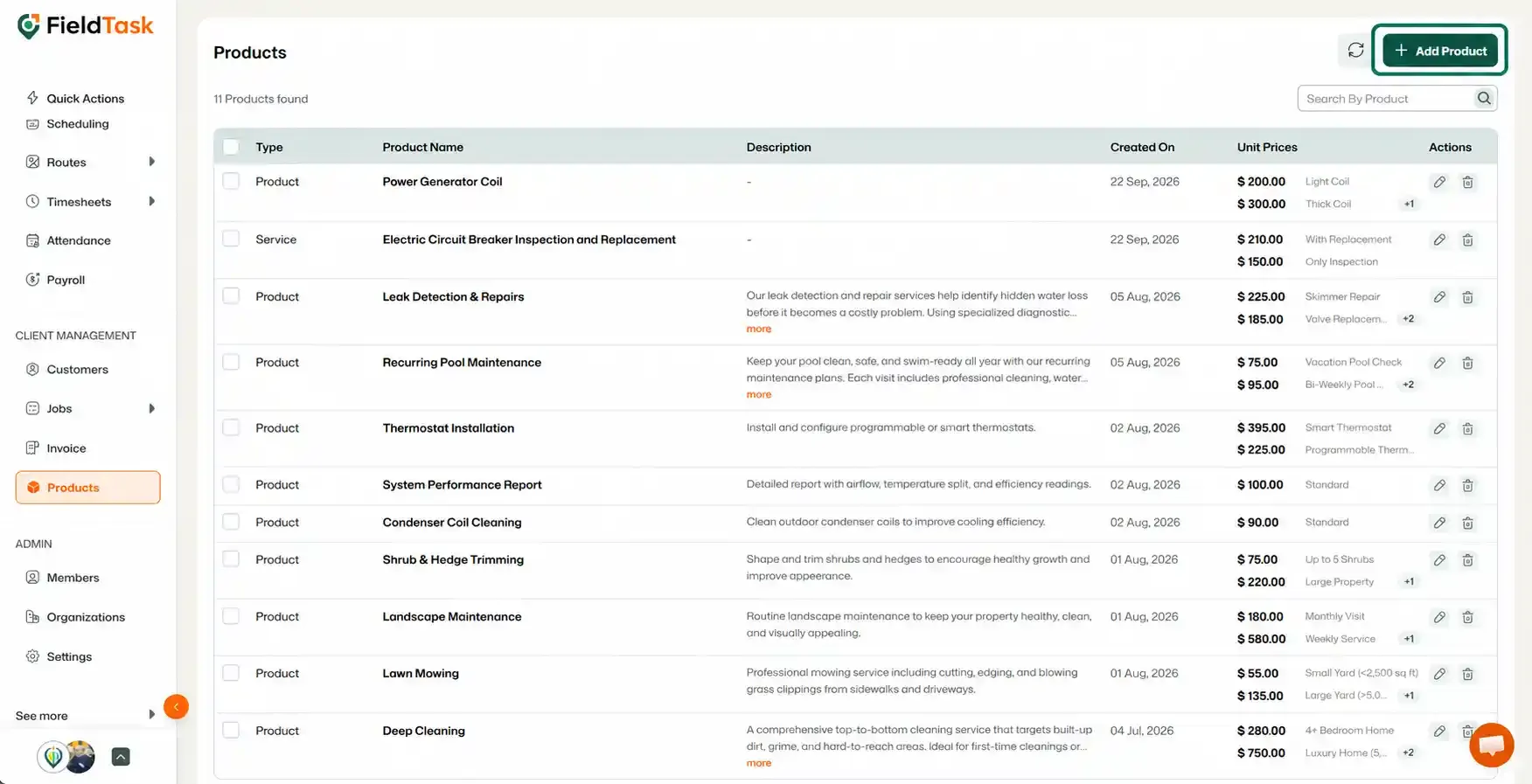The image size is (1532, 784).
Task: Delete Leak Detection & Repairs row
Action: (x=1468, y=297)
